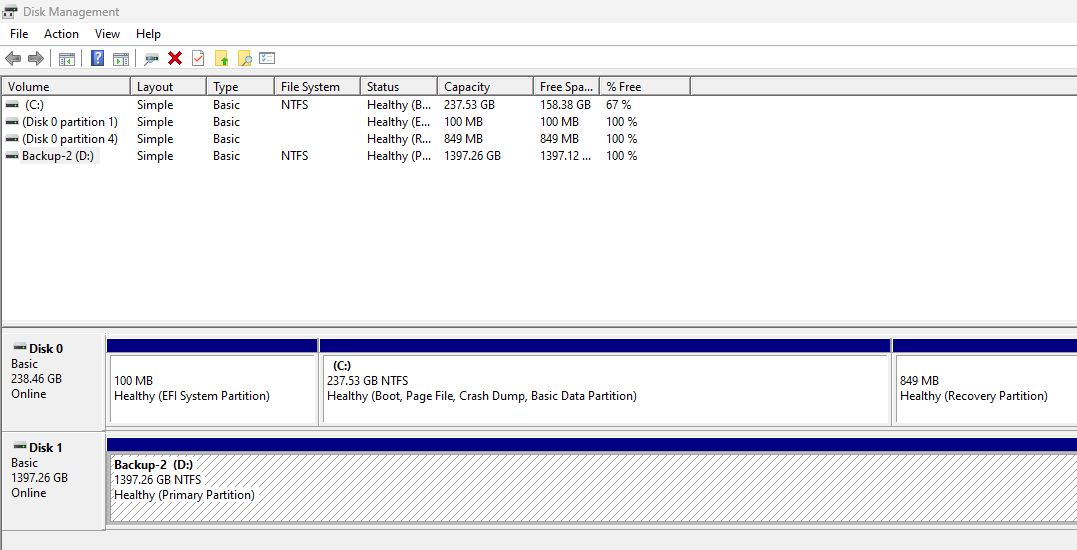Click drive icon beside (Disk 0 partition 4)

(12, 139)
